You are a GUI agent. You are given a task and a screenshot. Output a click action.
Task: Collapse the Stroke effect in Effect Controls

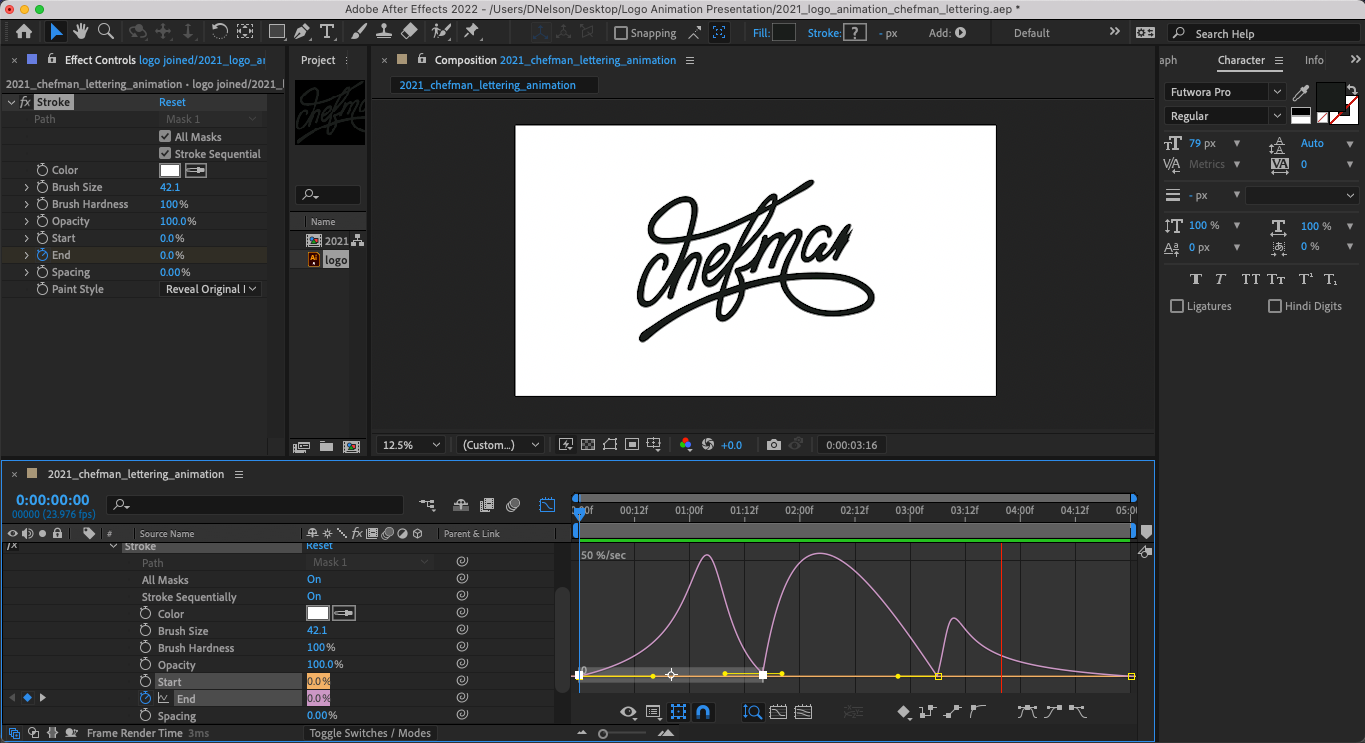(x=11, y=102)
